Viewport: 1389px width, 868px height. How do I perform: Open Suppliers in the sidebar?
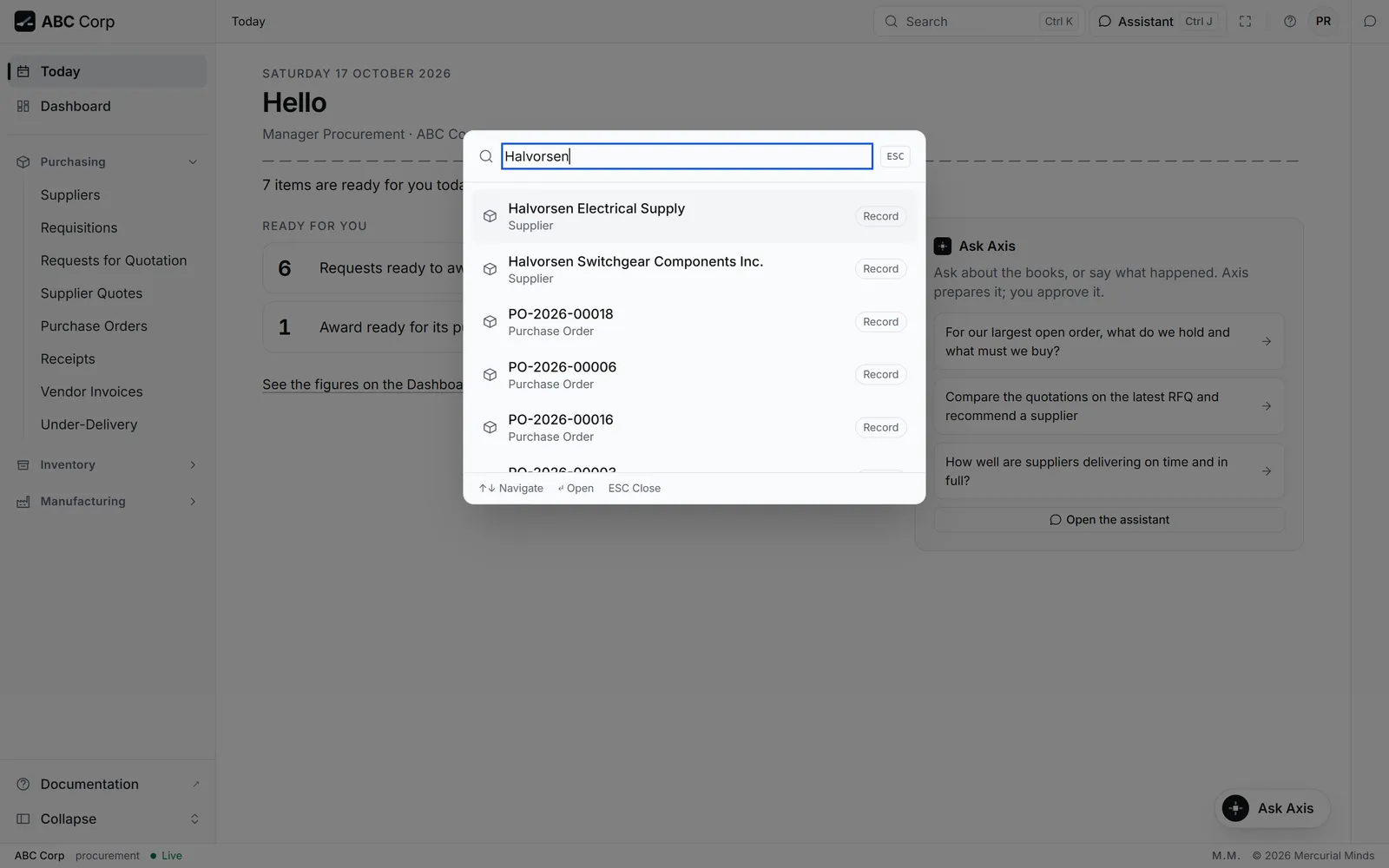coord(70,195)
